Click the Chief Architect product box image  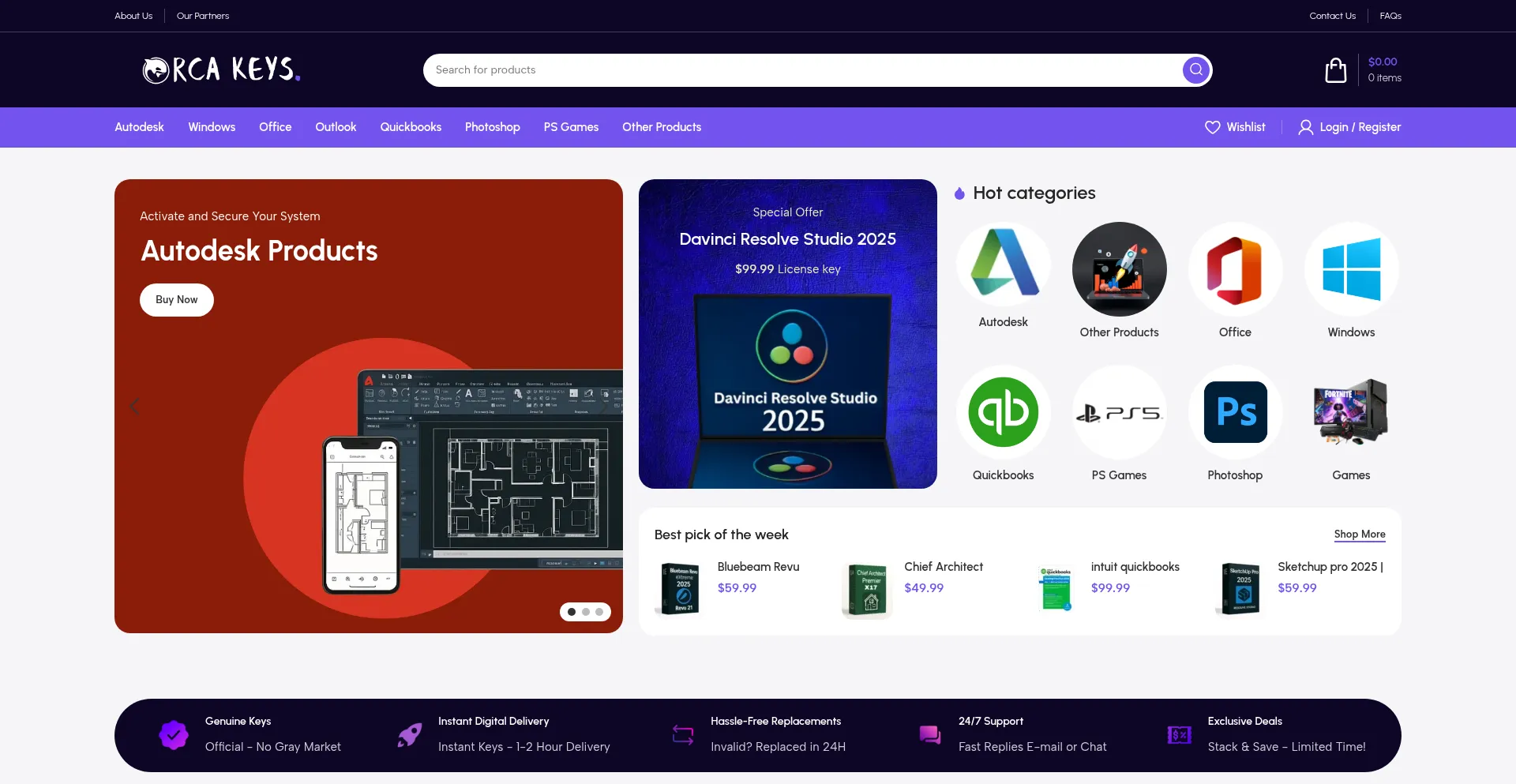[867, 589]
